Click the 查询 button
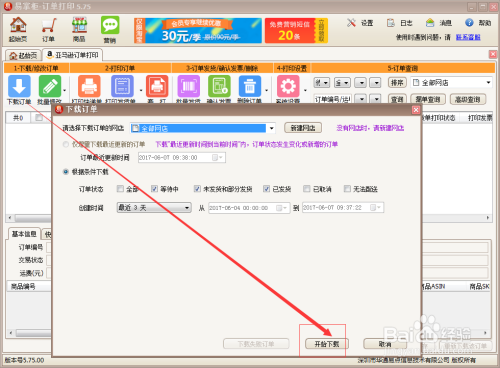500x368 pixels. 397,99
